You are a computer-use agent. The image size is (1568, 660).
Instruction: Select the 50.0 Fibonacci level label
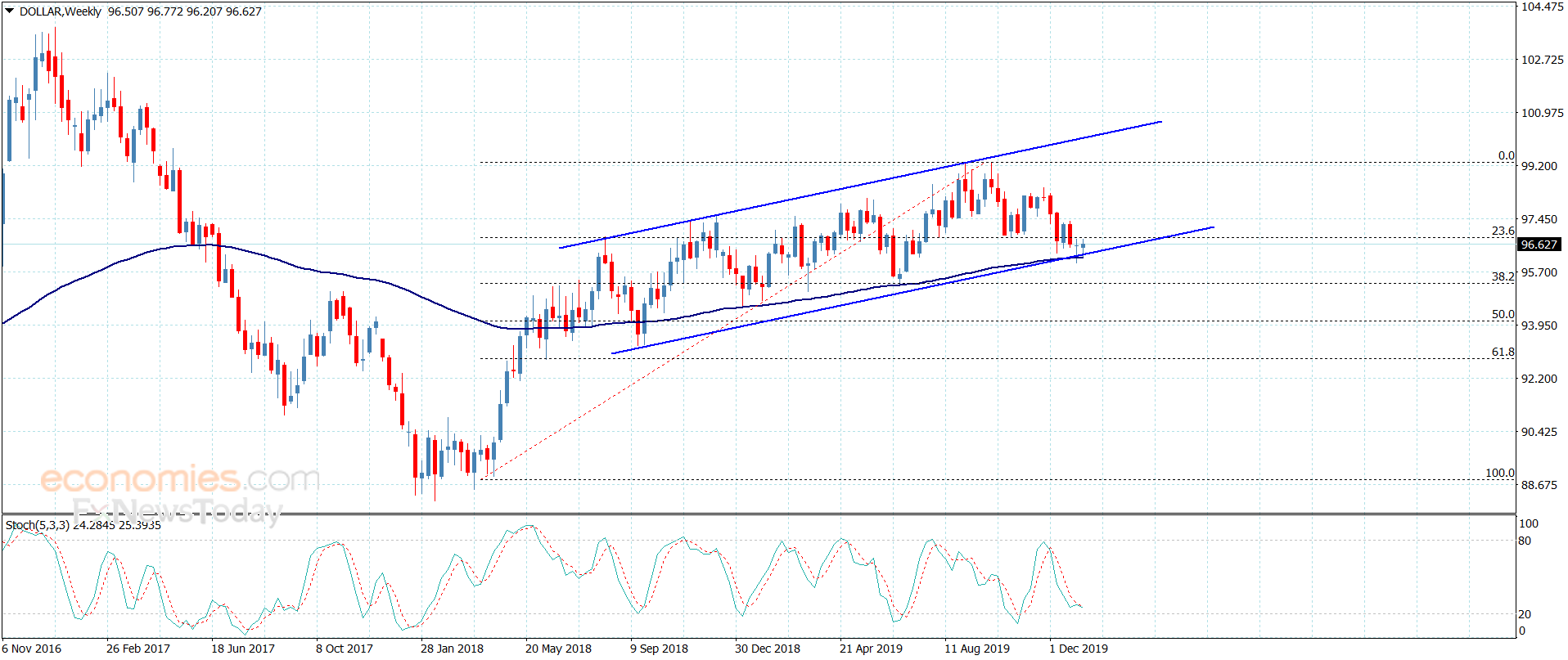tap(1503, 314)
